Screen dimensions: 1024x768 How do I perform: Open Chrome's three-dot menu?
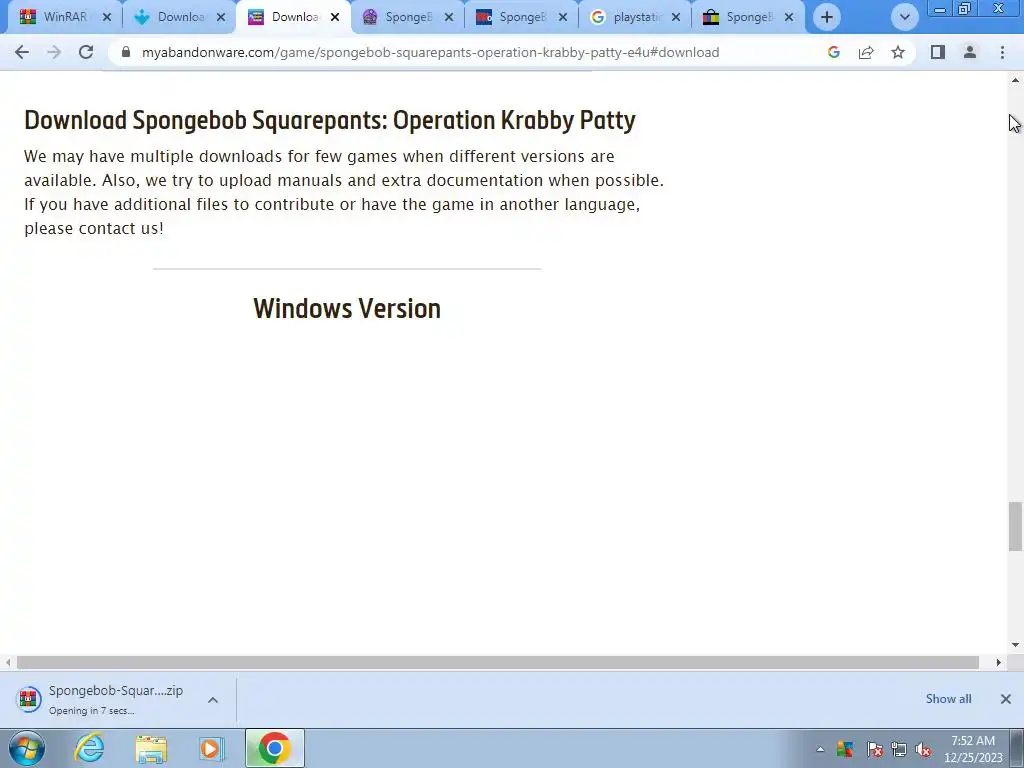pyautogui.click(x=1002, y=52)
